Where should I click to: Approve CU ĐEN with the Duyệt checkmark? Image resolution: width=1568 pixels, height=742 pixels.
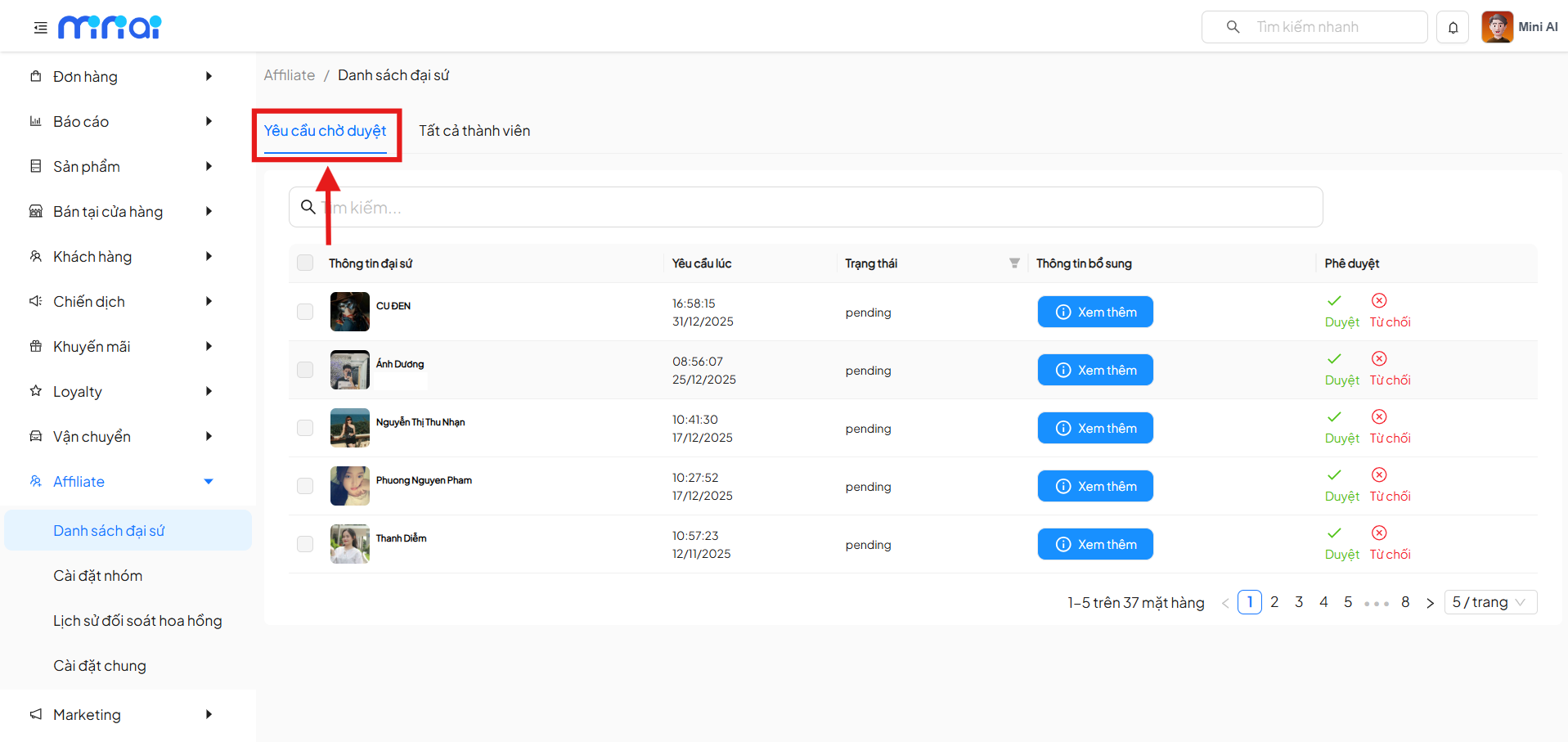(1334, 301)
